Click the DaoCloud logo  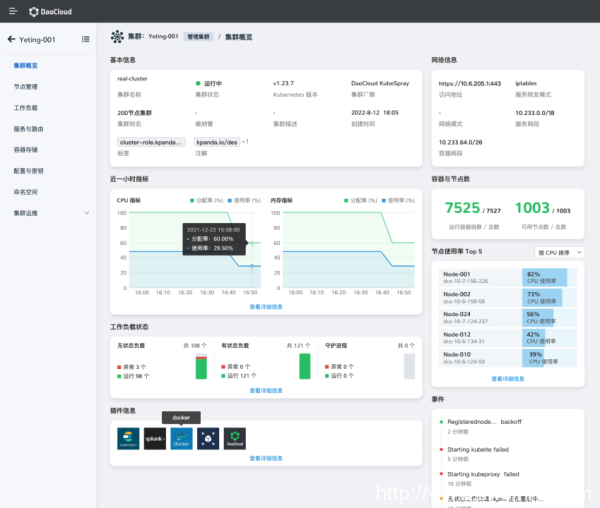pyautogui.click(x=45, y=11)
